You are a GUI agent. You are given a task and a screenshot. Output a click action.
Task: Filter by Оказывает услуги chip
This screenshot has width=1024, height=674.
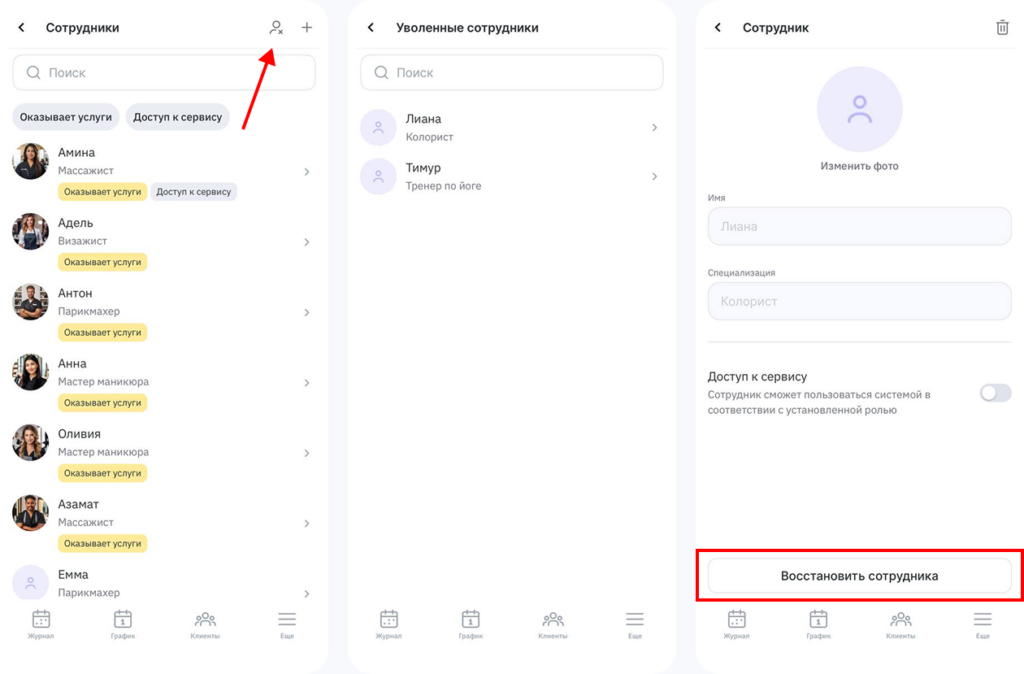(x=66, y=117)
